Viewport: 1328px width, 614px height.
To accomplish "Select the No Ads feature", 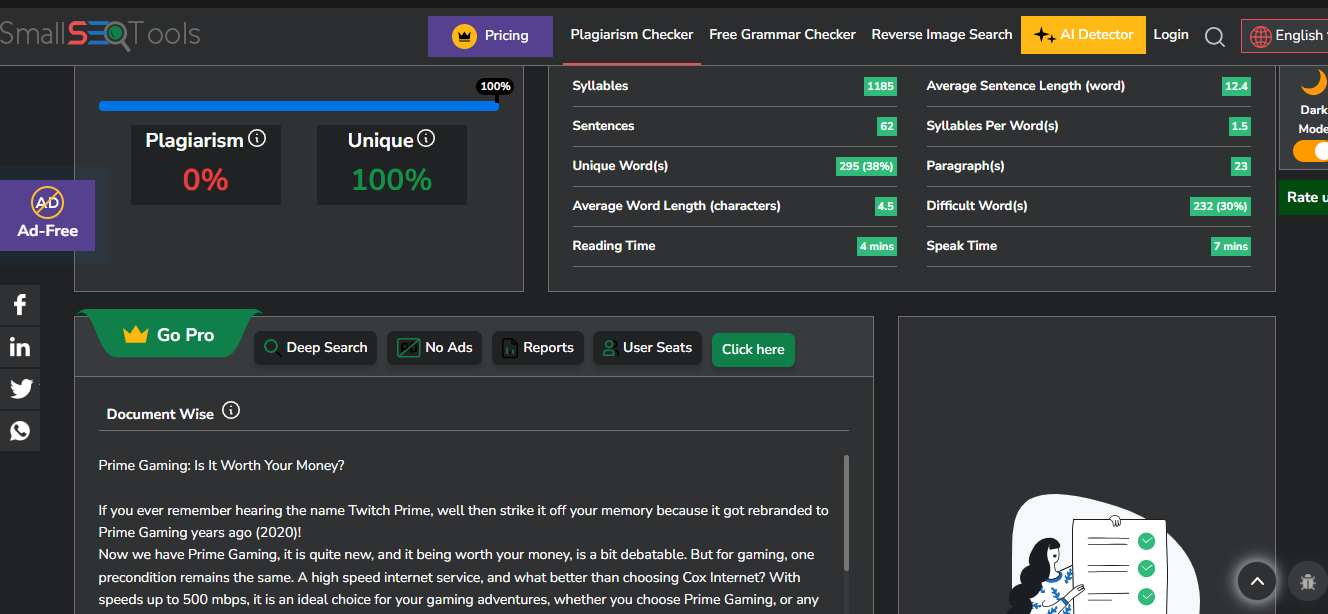I will [435, 348].
